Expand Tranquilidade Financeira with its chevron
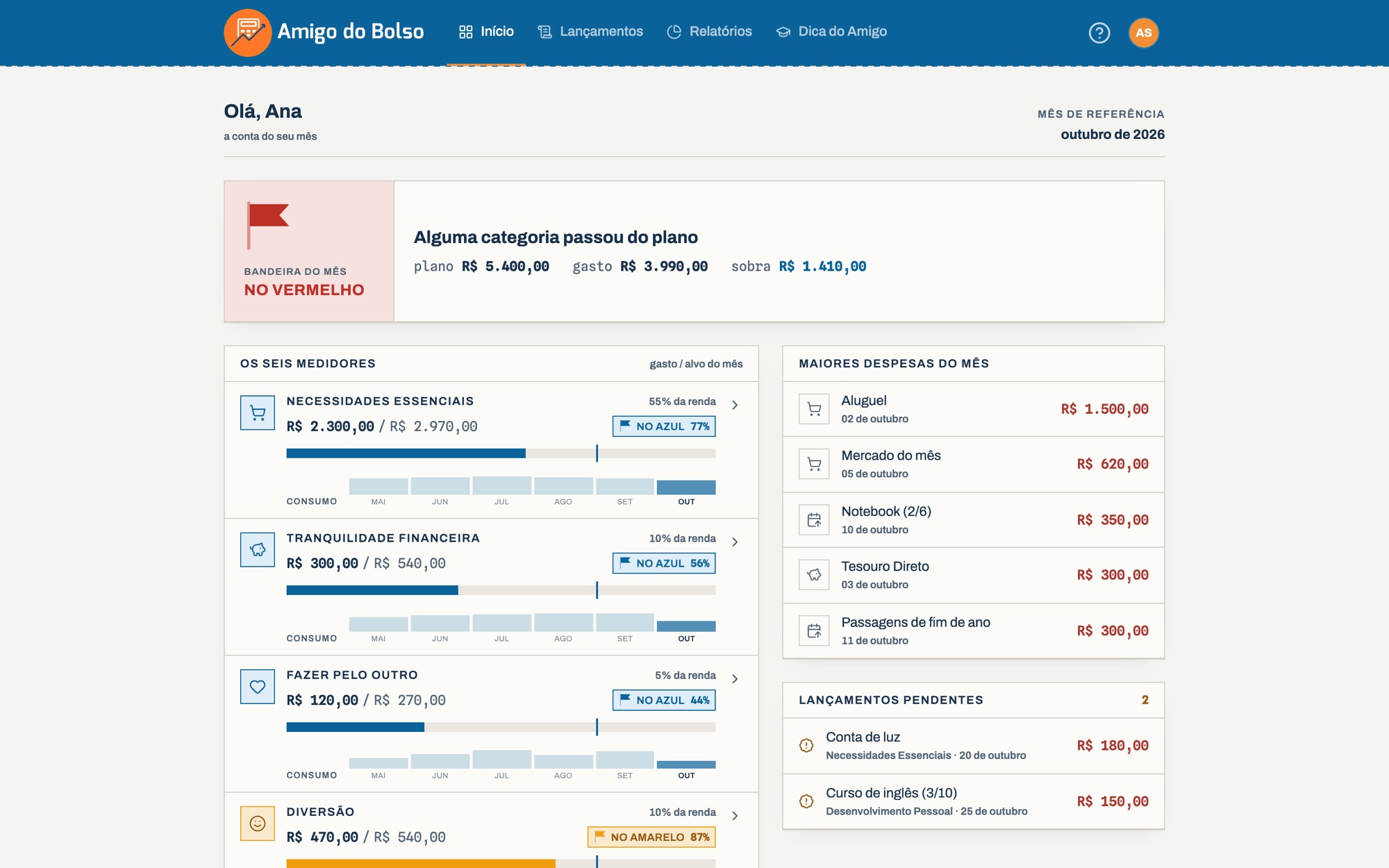The width and height of the screenshot is (1389, 868). 735,542
